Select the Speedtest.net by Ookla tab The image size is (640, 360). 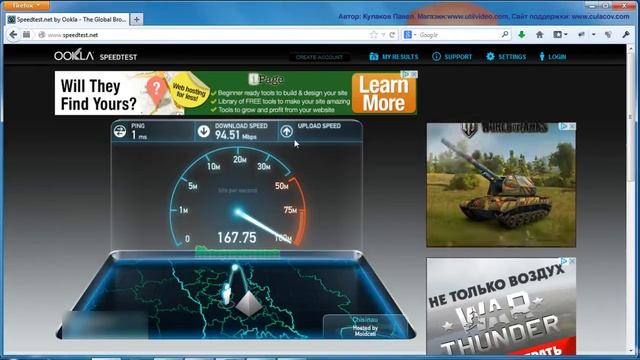(68, 19)
